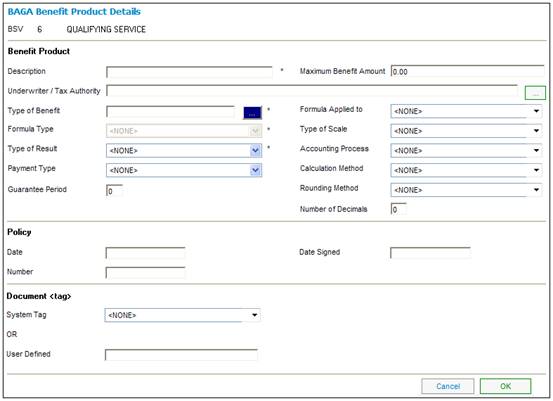Screen dimensions: 553x401
Task: Expand the Payment Type dropdown
Action: point(184,170)
